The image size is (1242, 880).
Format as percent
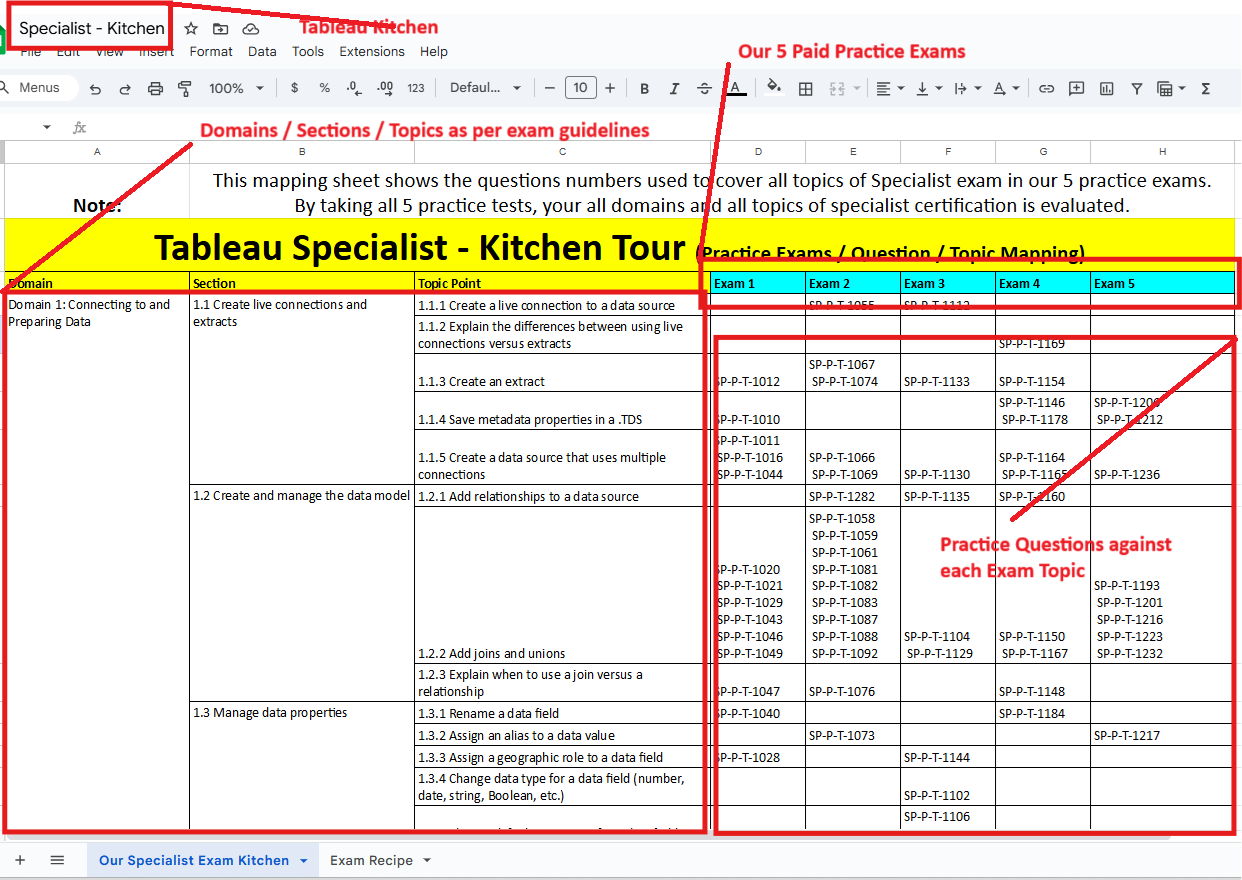324,88
